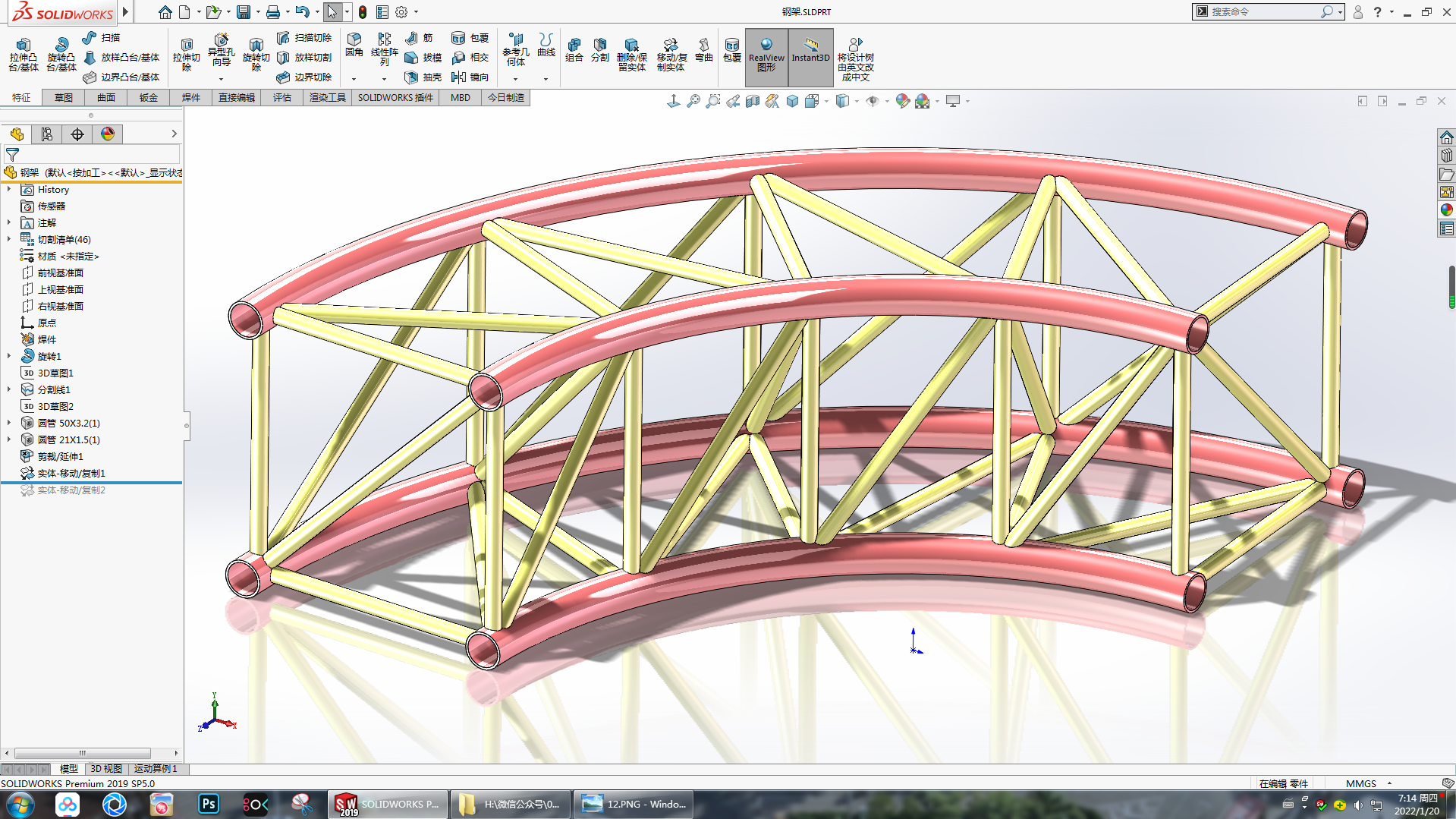Select the Delete/Keep Body (删除/保留实体) tool
This screenshot has width=1456, height=819.
pos(631,55)
